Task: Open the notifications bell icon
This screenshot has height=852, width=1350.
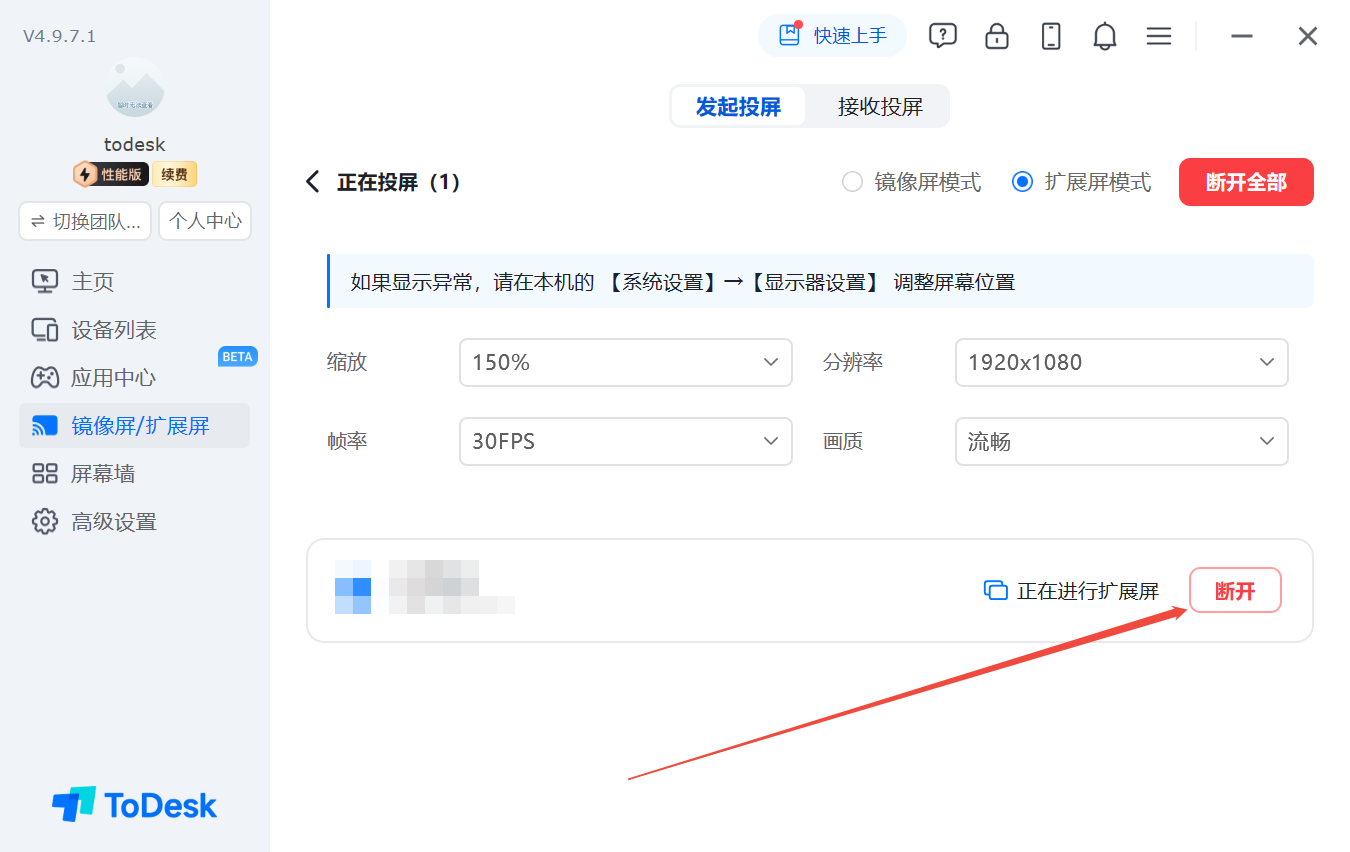Action: [1104, 37]
